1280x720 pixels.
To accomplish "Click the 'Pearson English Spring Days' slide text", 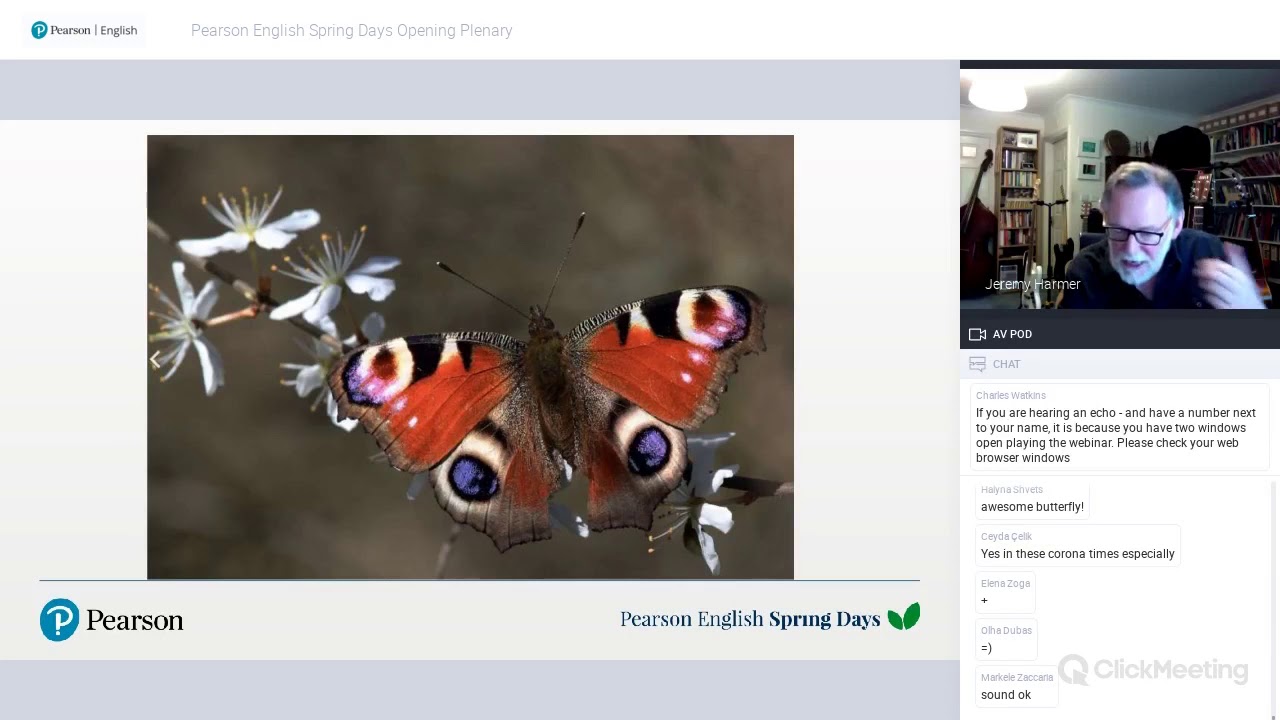I will coord(750,619).
